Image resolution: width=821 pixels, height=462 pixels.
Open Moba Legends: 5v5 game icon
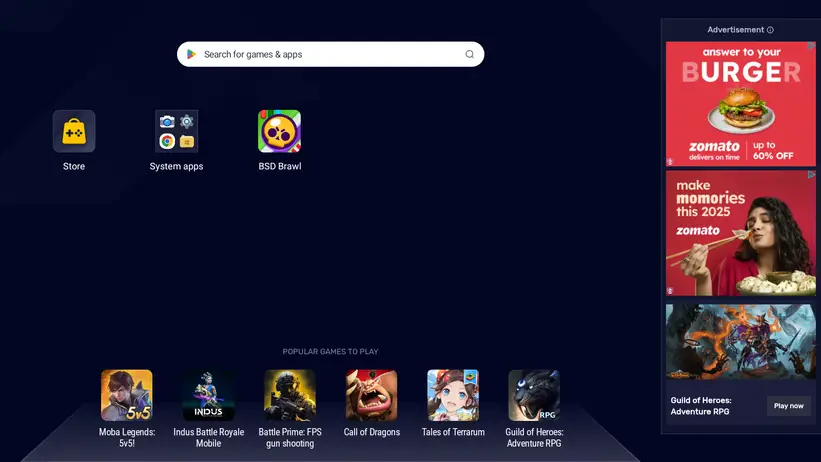coord(127,395)
